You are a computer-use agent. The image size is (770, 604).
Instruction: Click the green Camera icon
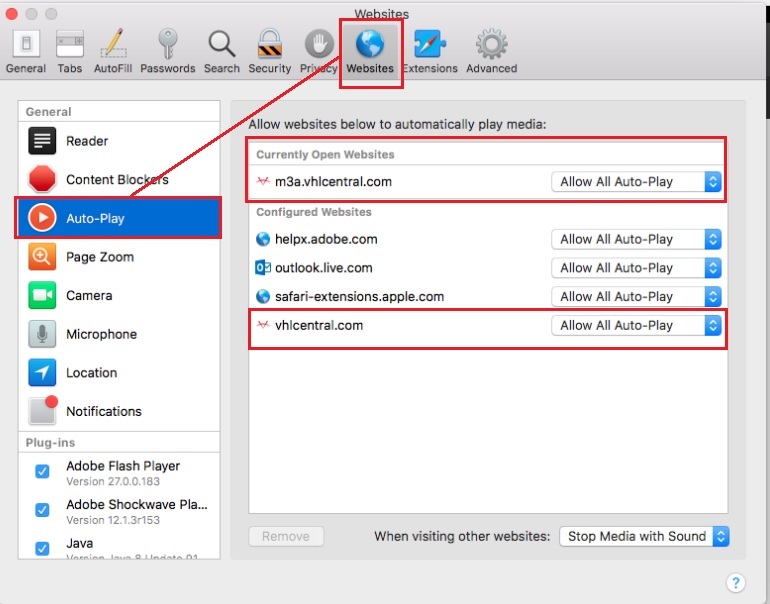(42, 295)
